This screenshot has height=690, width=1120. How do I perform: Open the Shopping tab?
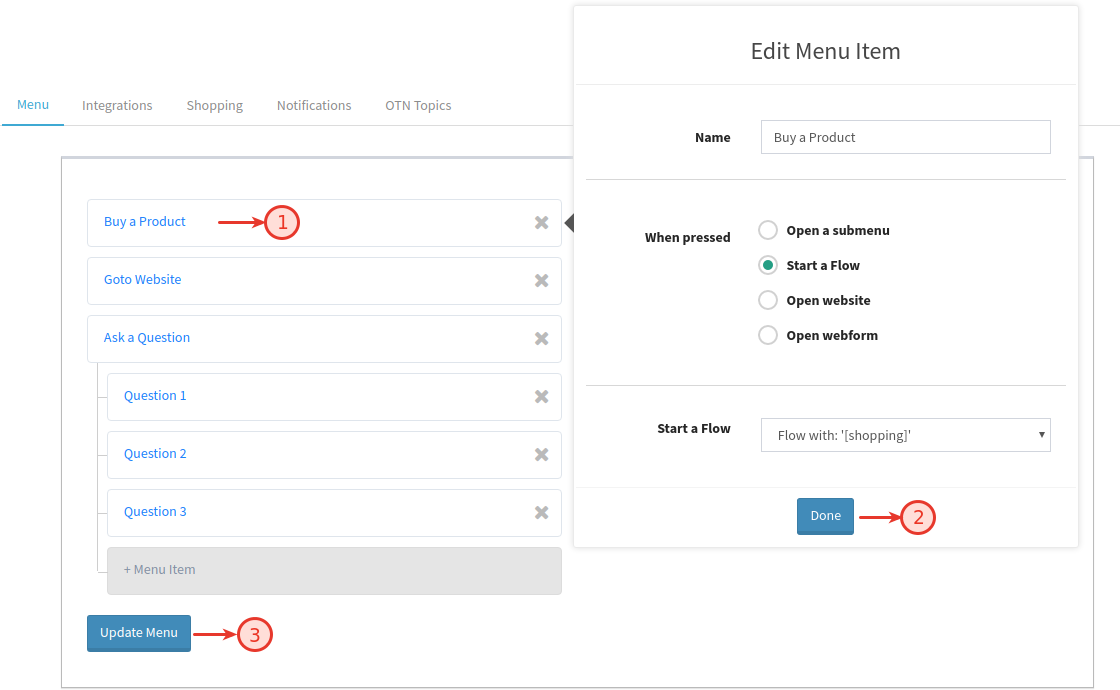point(214,105)
